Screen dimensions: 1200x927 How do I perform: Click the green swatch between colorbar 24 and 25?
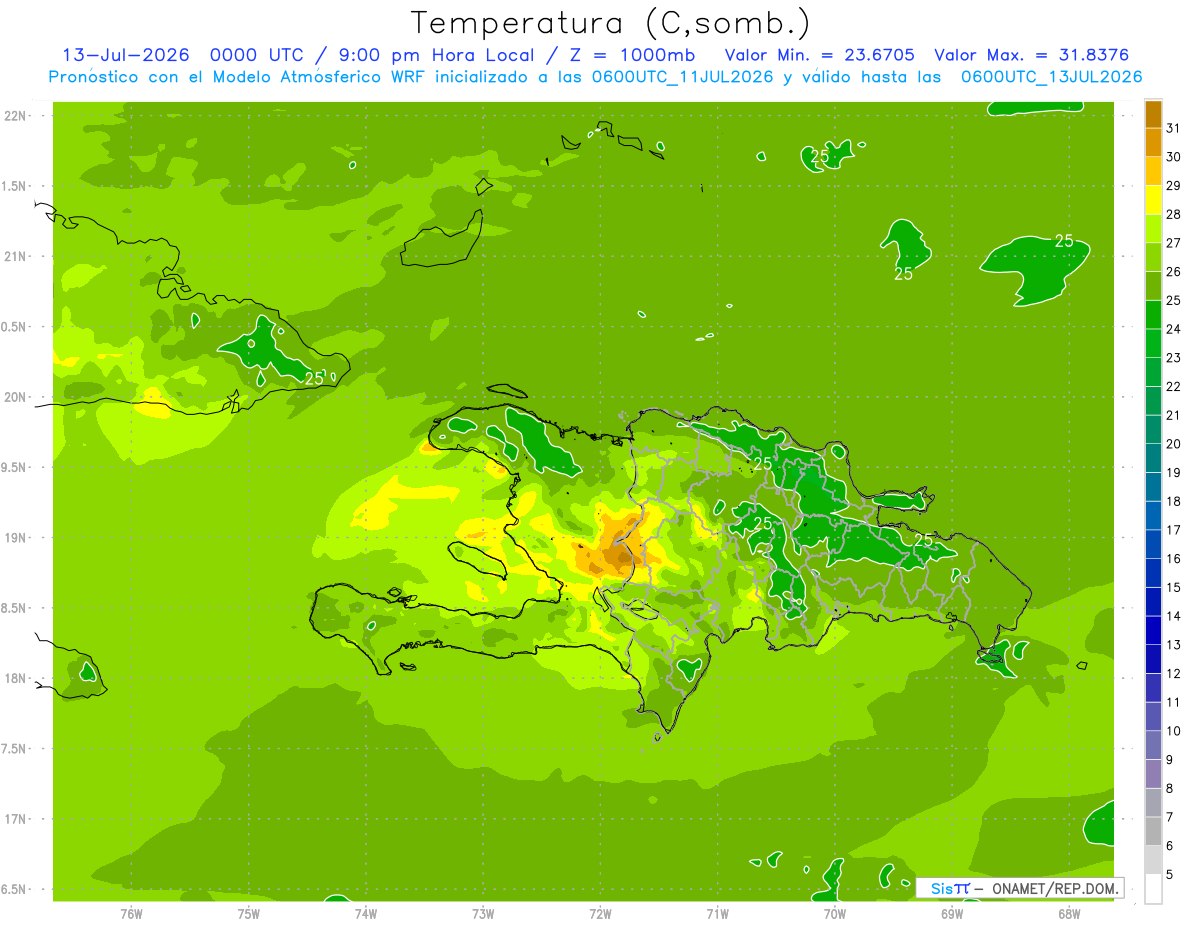pyautogui.click(x=1153, y=315)
